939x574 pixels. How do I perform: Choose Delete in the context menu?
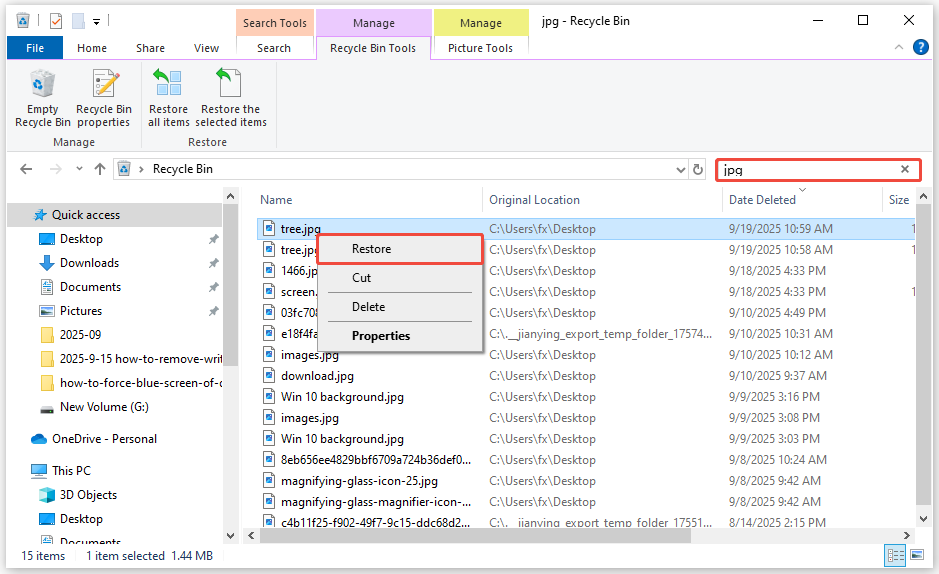click(399, 307)
